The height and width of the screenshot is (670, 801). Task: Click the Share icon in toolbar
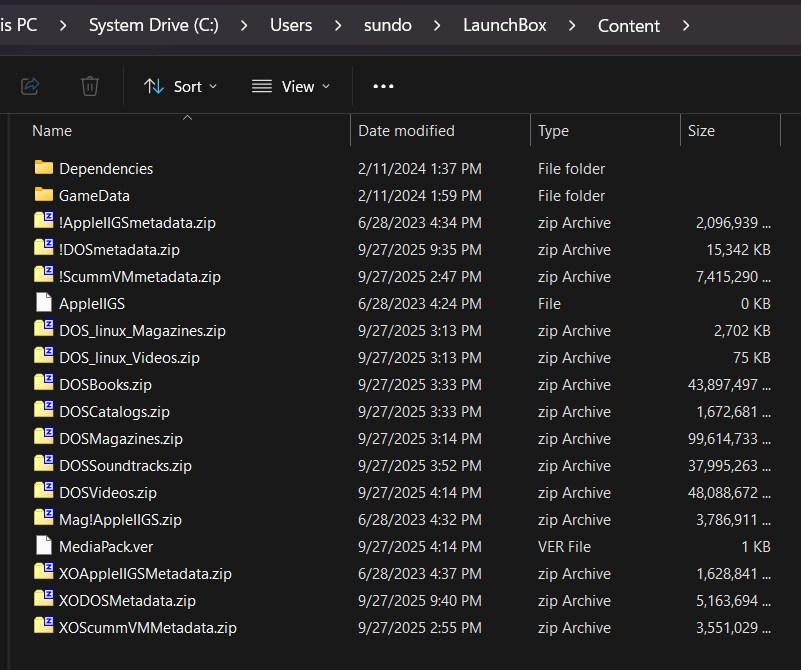click(x=30, y=86)
